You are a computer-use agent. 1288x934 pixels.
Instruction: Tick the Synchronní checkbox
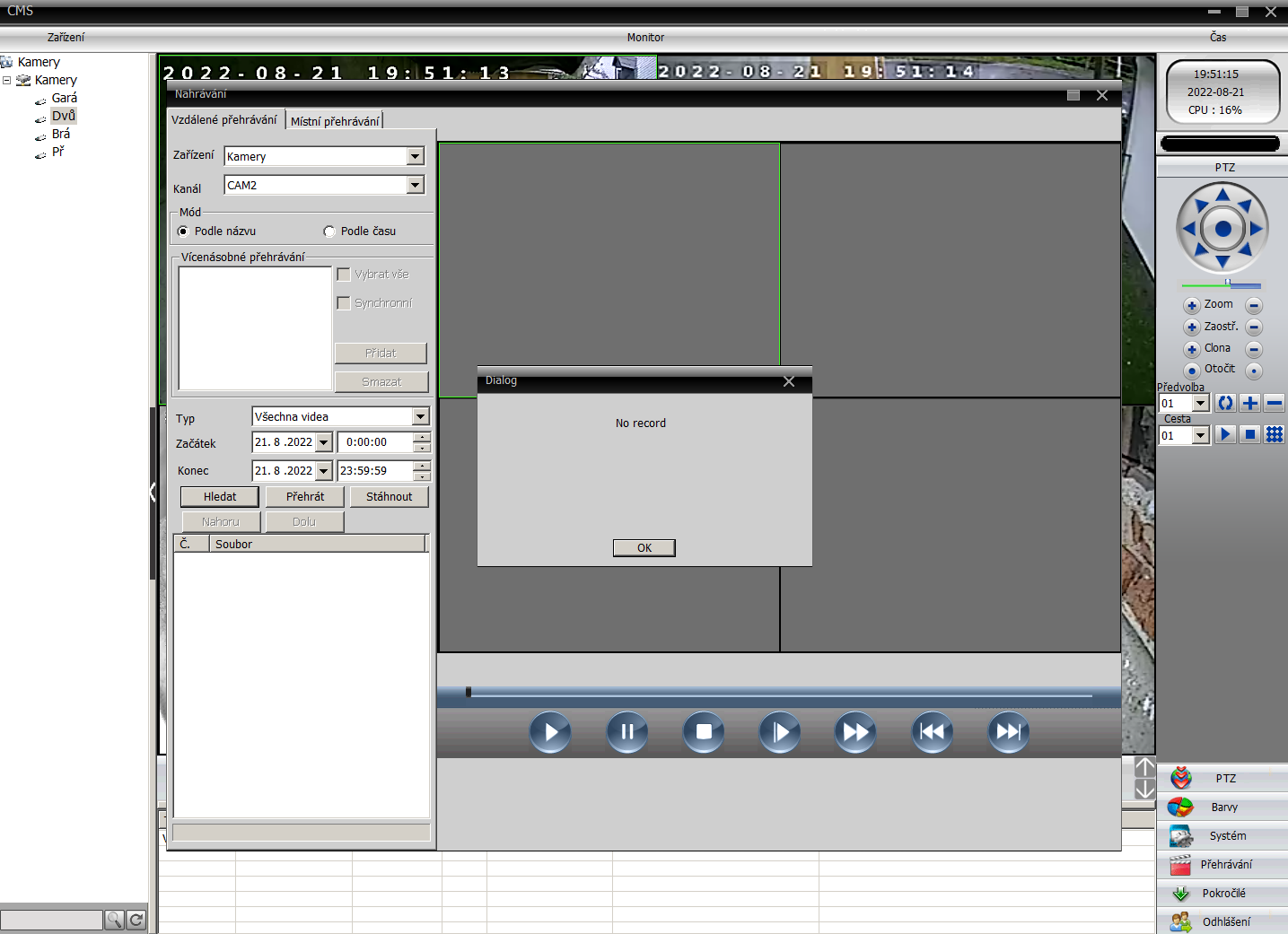(x=343, y=303)
